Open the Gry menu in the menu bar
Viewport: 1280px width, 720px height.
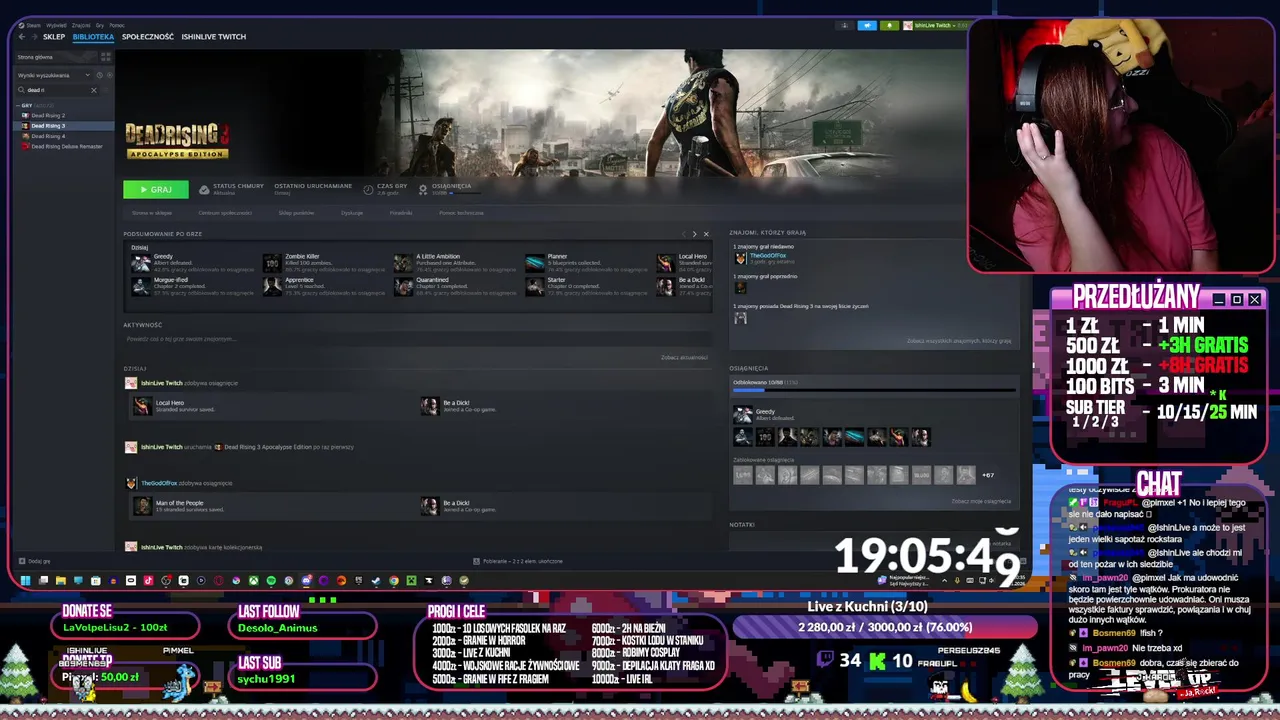[x=100, y=25]
